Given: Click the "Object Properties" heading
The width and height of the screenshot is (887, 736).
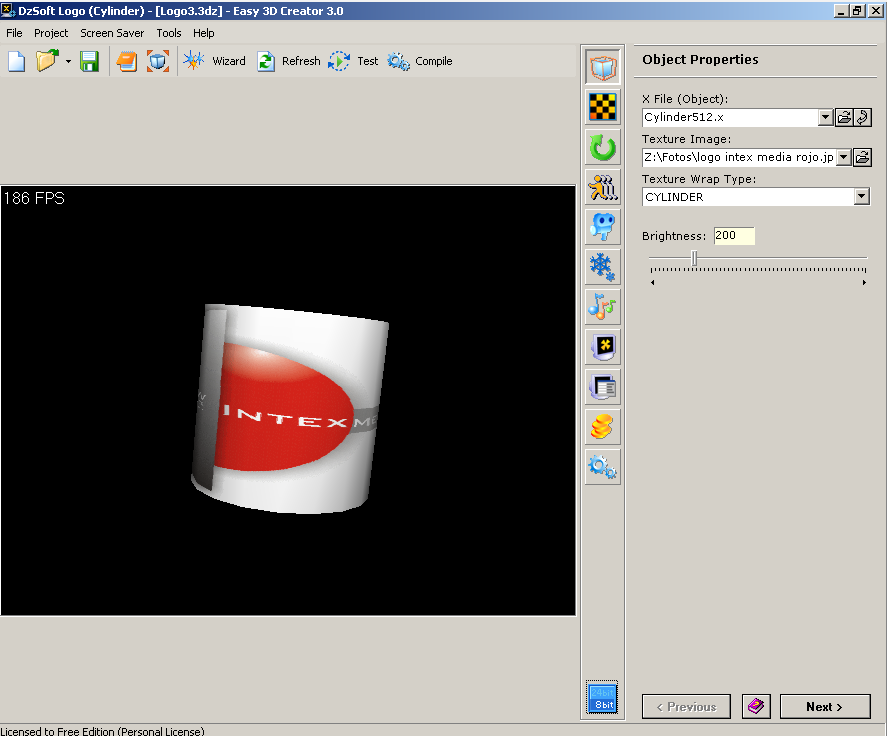Looking at the screenshot, I should (700, 59).
